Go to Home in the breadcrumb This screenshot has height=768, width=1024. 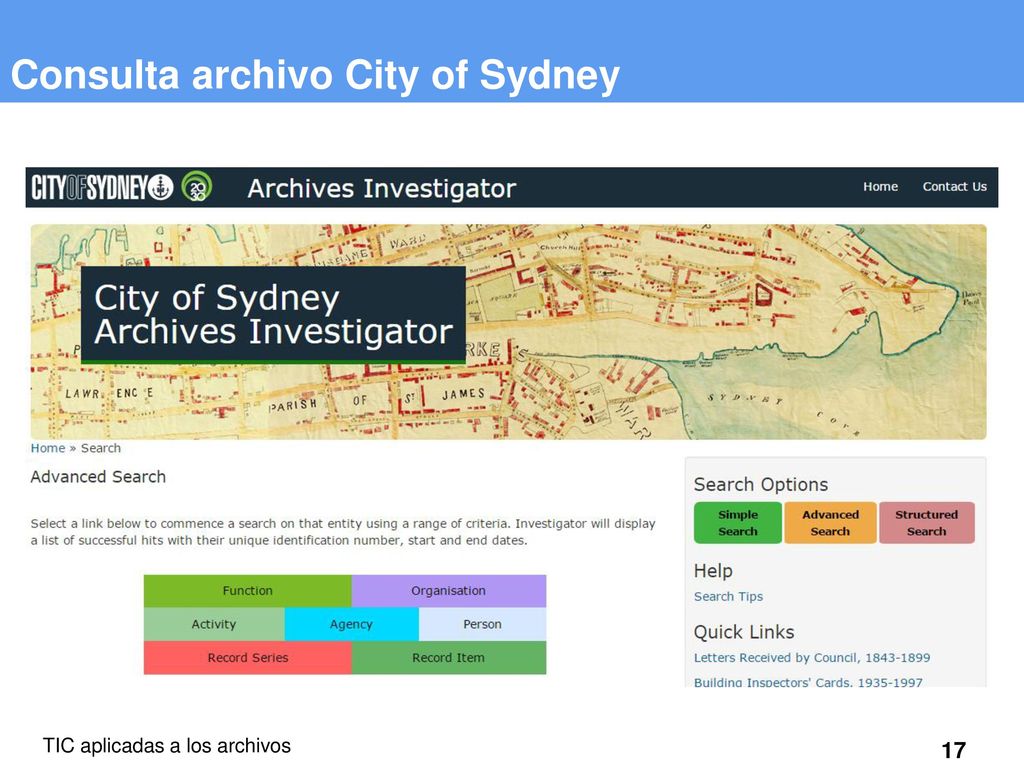click(48, 448)
